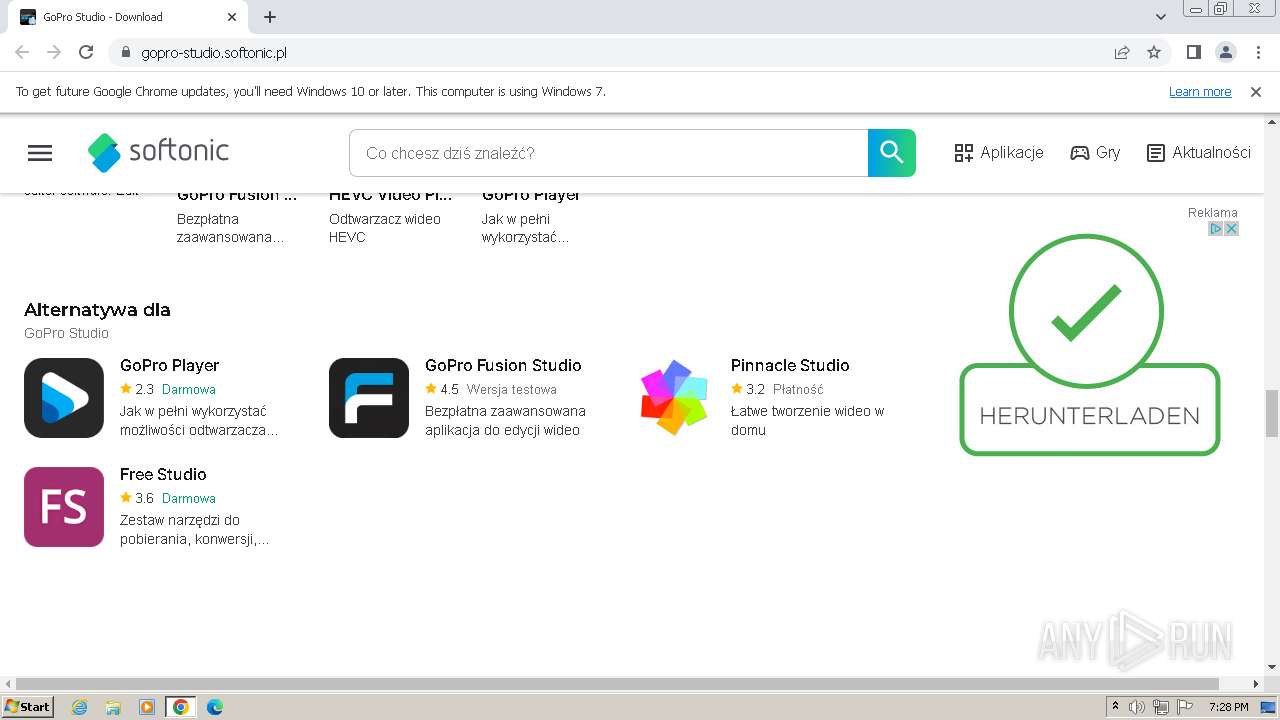Close the GoPro Studio - Download tab
The image size is (1280, 720).
coord(232,17)
